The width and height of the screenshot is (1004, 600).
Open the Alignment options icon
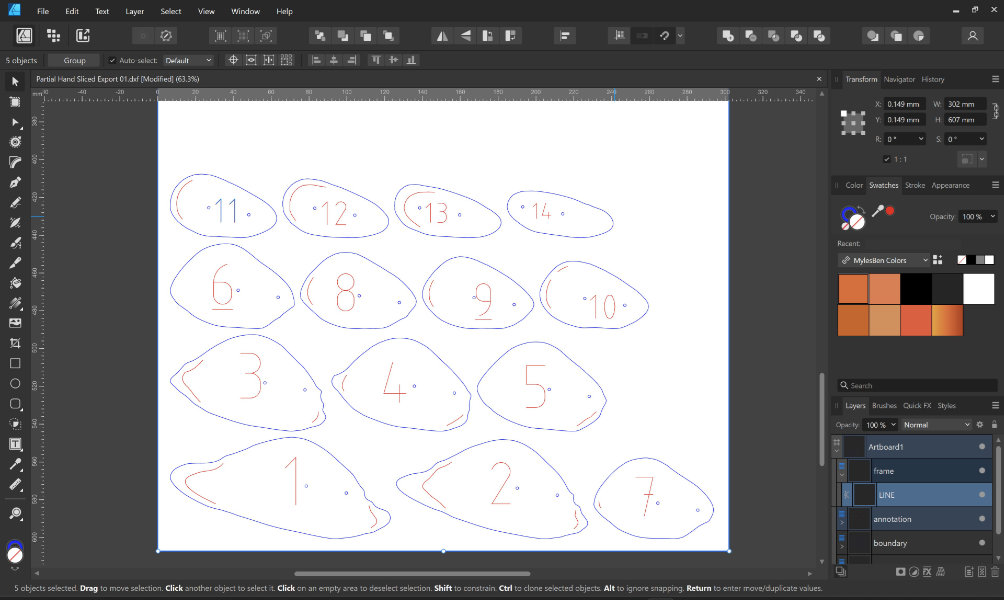coord(565,36)
